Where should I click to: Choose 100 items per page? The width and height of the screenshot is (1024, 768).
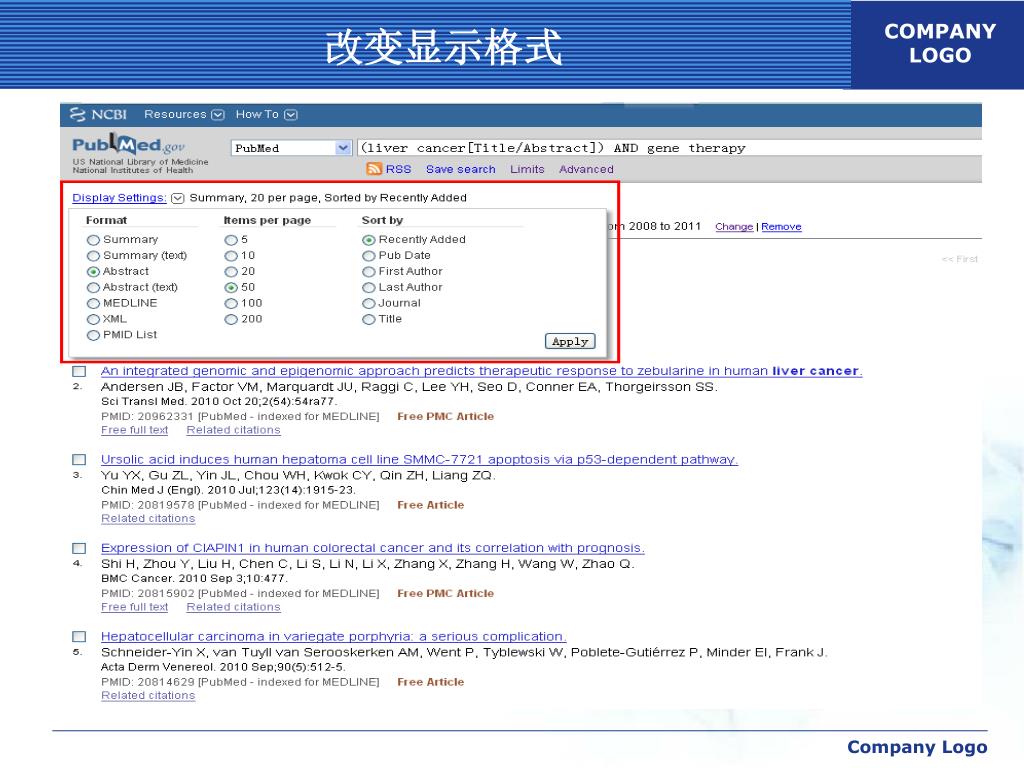(x=231, y=304)
